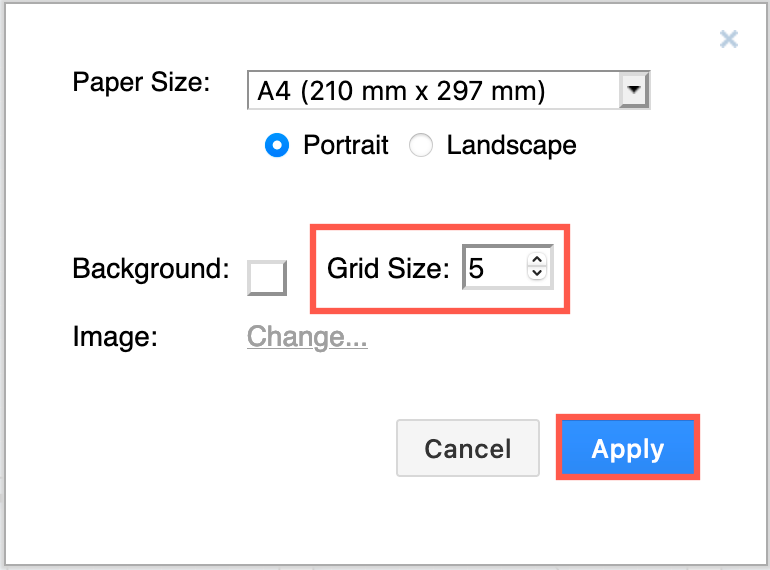This screenshot has width=770, height=570.
Task: Click the A4 (210 mm x 297 mm) text
Action: (x=401, y=92)
